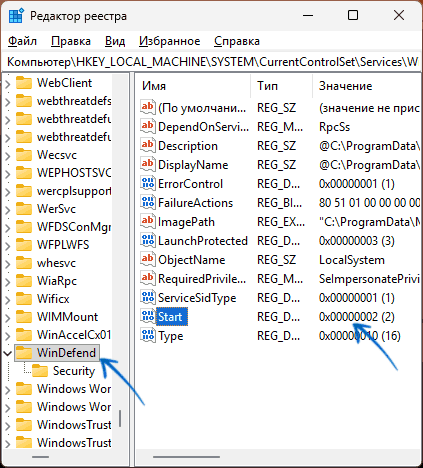Click the WiaRpc folder icon

click(x=24, y=281)
